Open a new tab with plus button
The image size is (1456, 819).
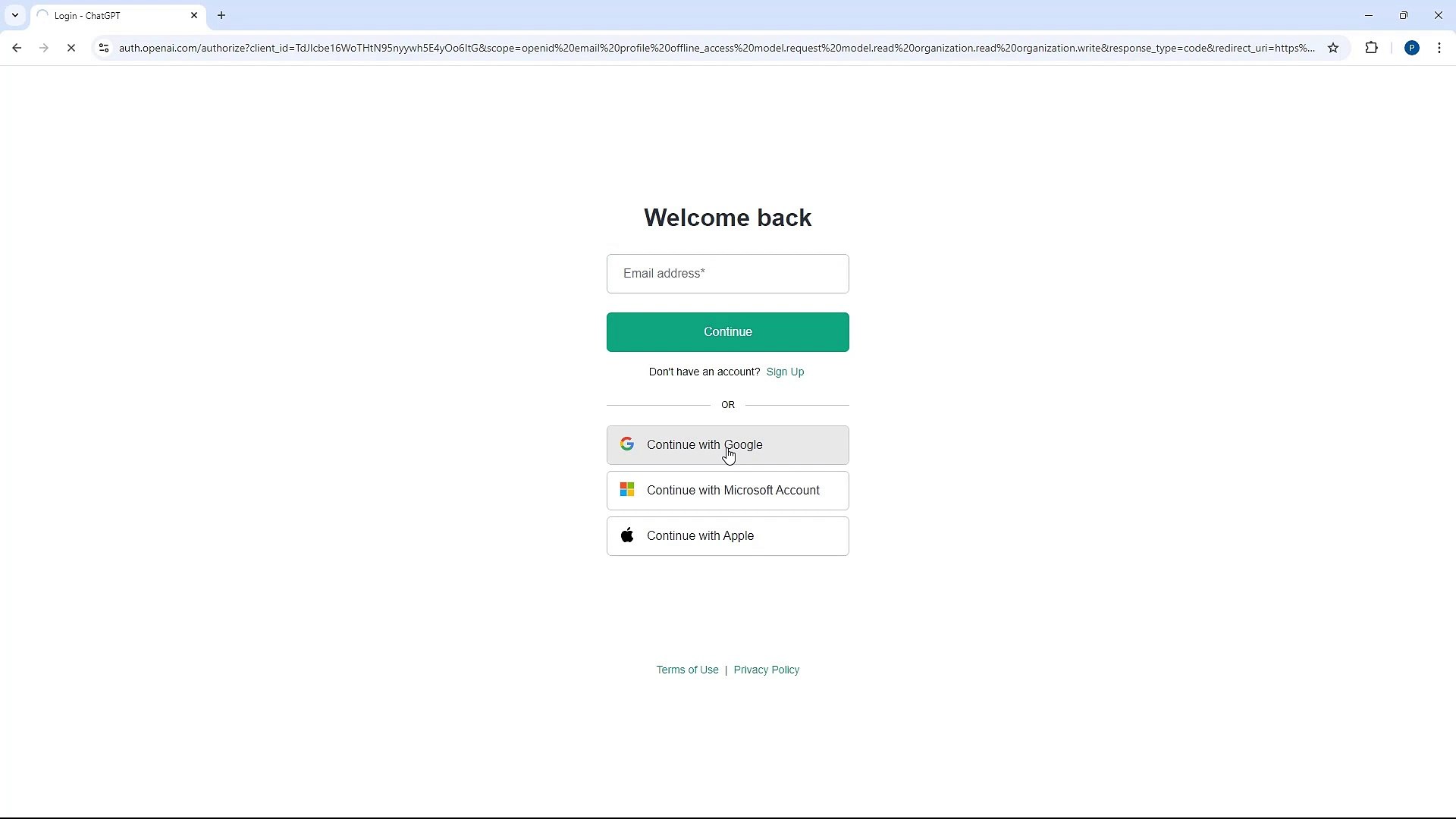[221, 15]
